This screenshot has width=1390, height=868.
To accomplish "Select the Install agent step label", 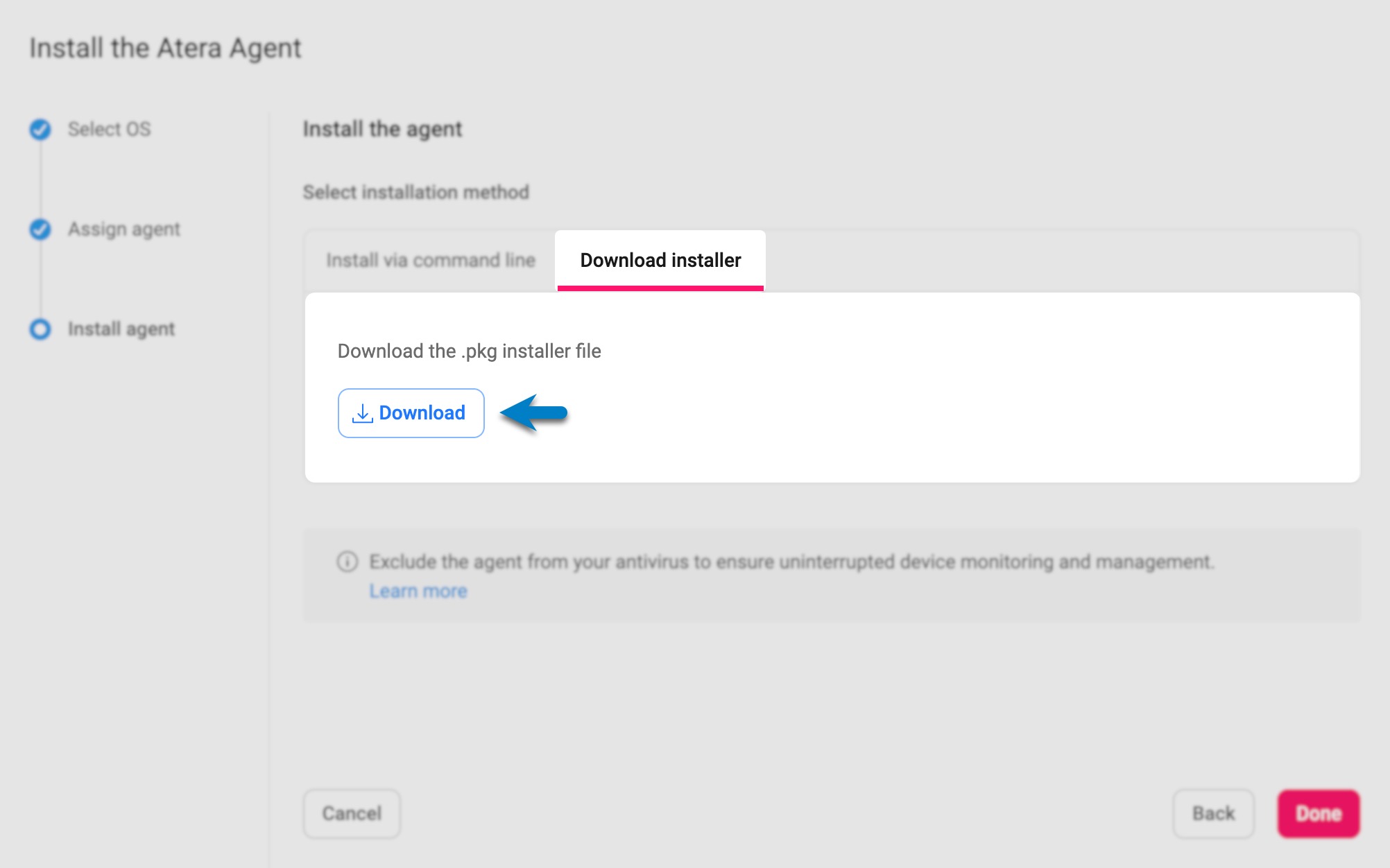I will (x=121, y=329).
